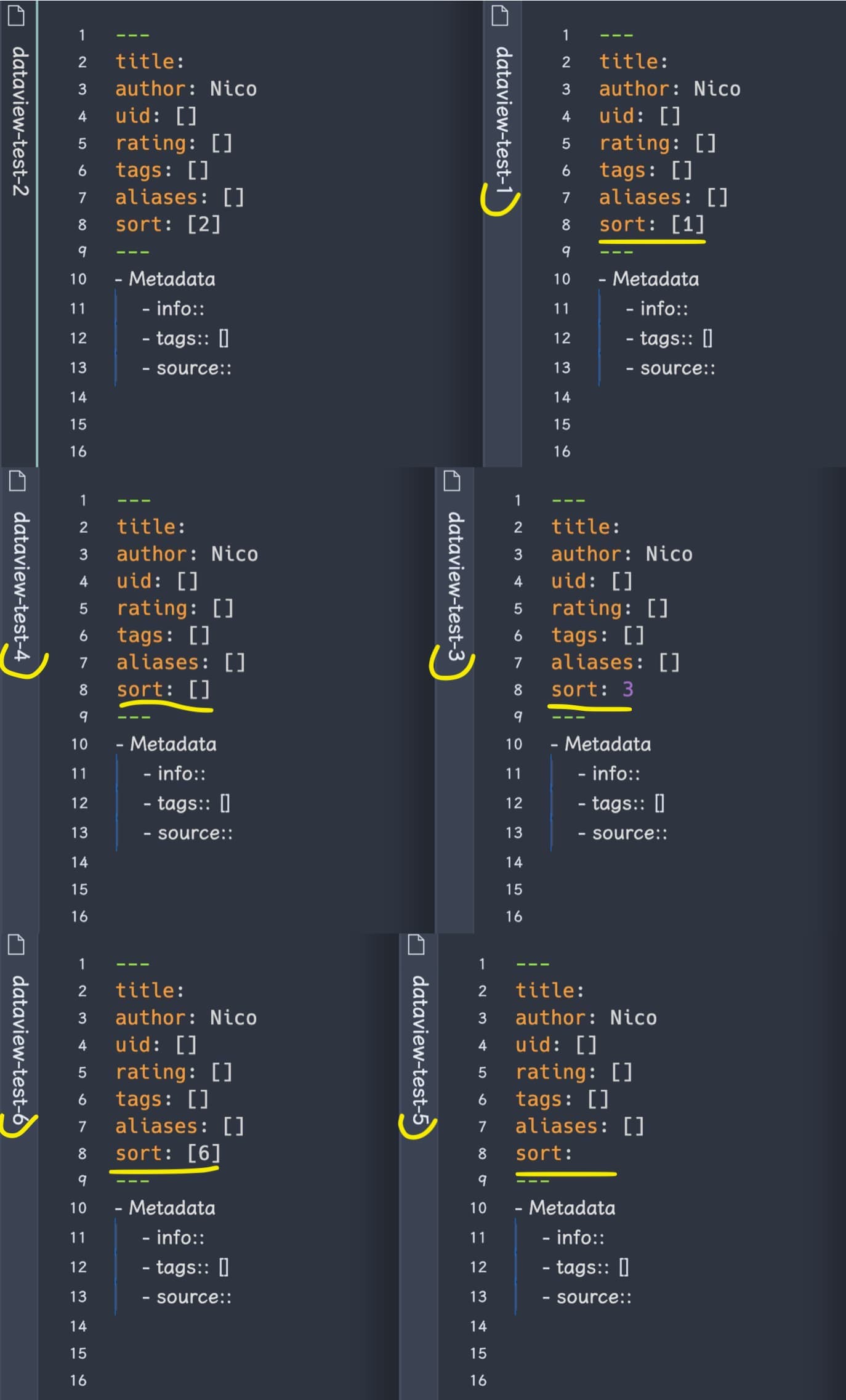Click '- Metadata' in dataview-test-1
The width and height of the screenshot is (846, 1400).
(x=649, y=279)
